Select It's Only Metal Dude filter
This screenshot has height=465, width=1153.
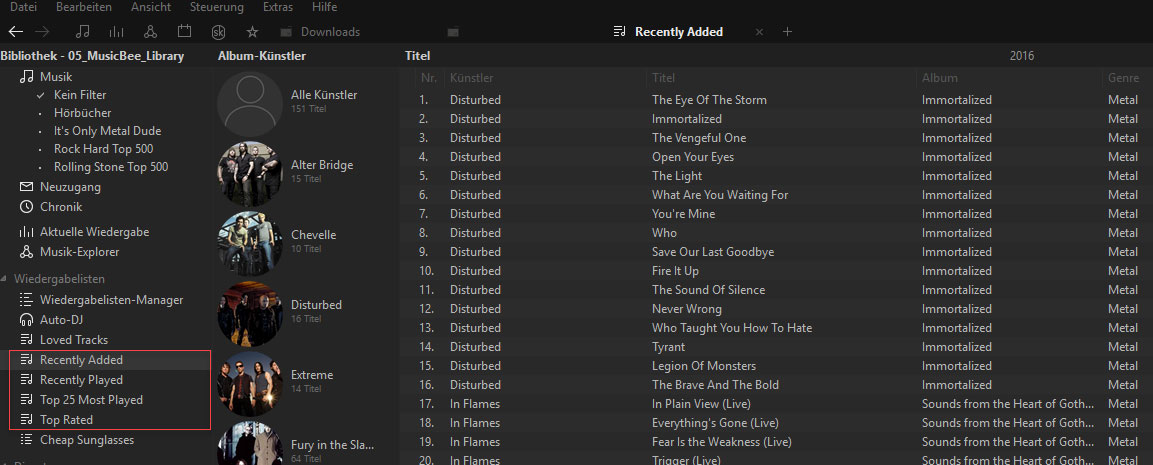[x=107, y=131]
